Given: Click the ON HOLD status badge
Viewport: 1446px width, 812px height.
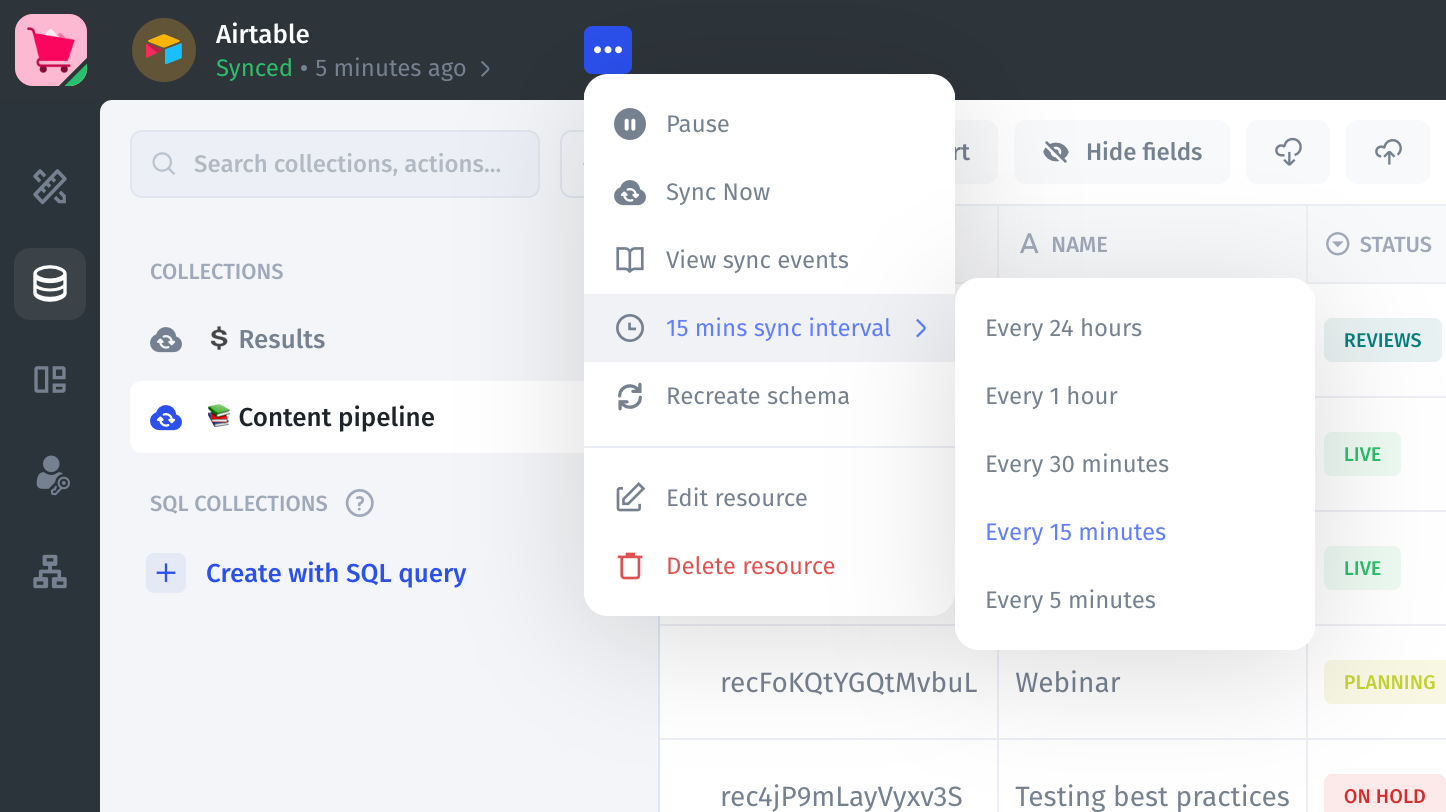Looking at the screenshot, I should 1385,796.
